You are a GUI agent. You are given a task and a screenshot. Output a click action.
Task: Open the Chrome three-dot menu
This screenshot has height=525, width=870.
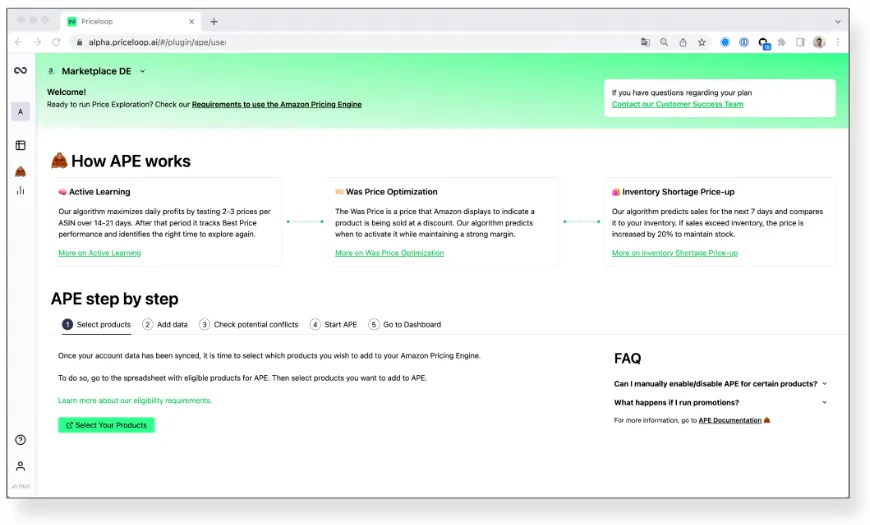(838, 42)
